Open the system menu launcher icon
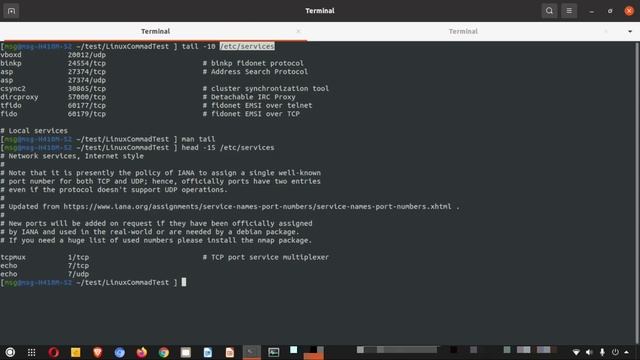 pos(10,352)
